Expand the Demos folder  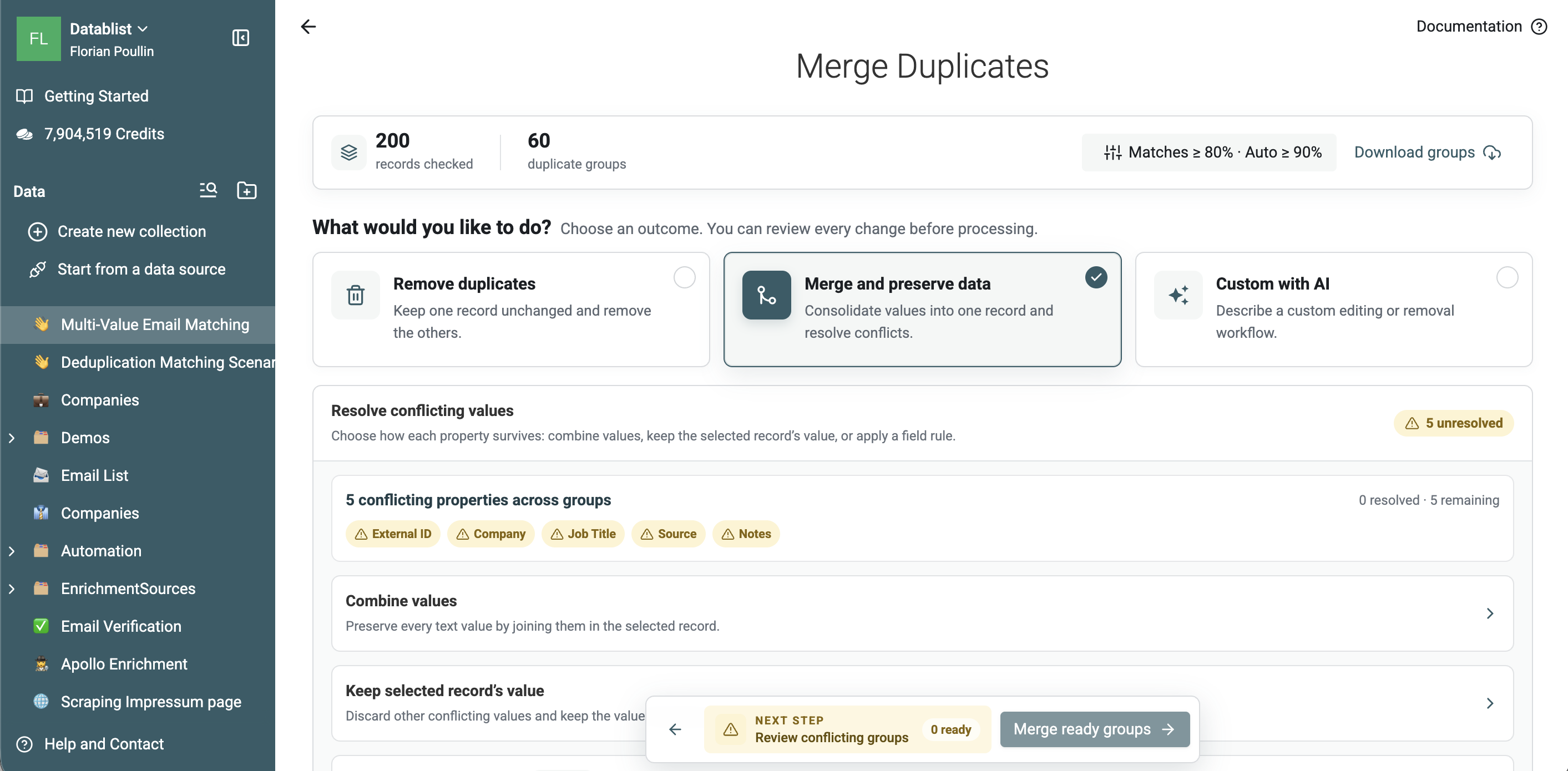[12, 438]
